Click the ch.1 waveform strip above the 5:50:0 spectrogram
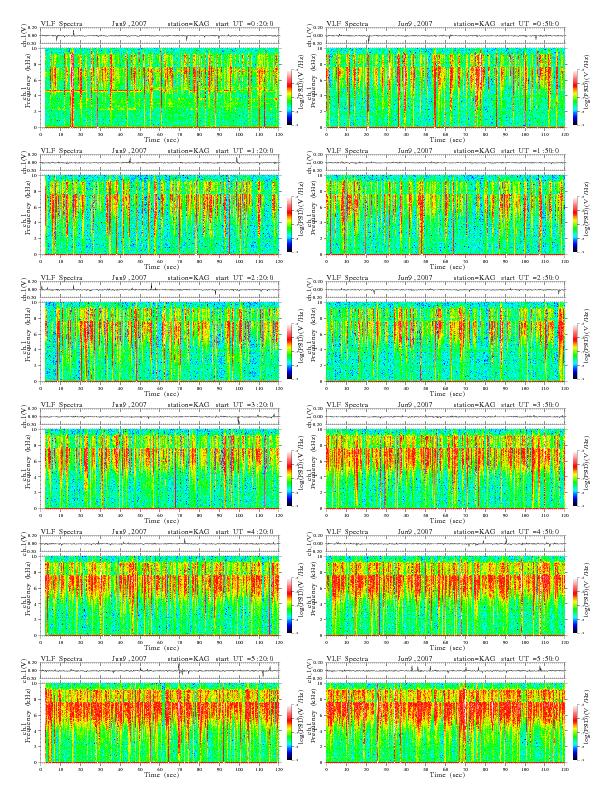 click(445, 671)
